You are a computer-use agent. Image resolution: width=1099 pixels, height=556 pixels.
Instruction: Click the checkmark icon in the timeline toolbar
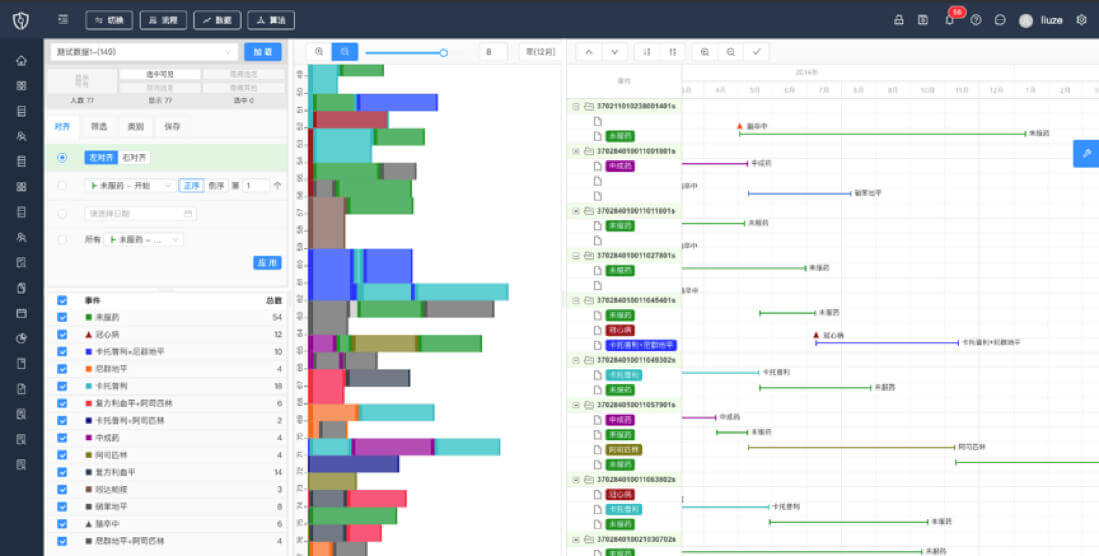click(x=756, y=52)
